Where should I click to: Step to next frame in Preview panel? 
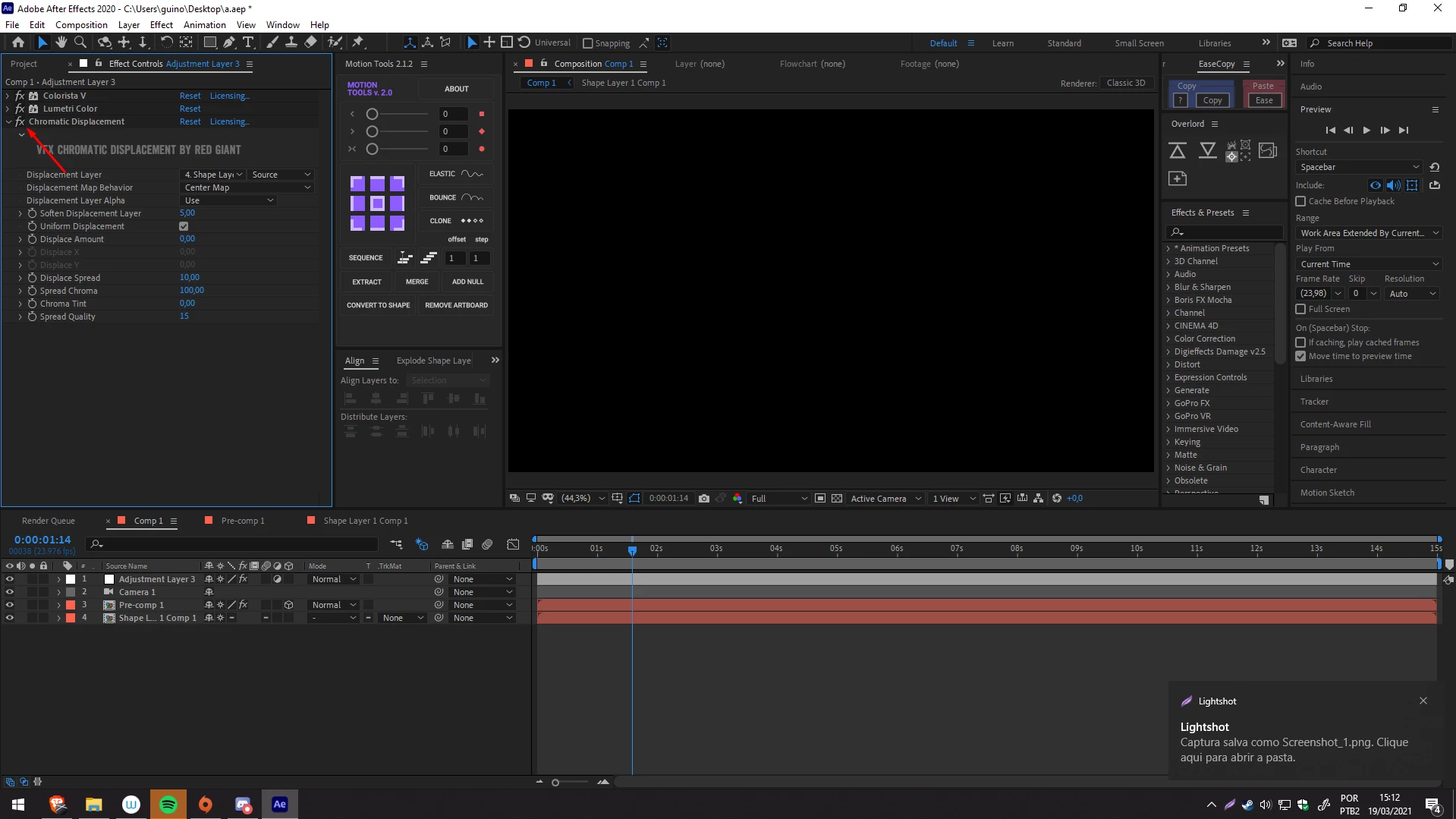(x=1385, y=131)
